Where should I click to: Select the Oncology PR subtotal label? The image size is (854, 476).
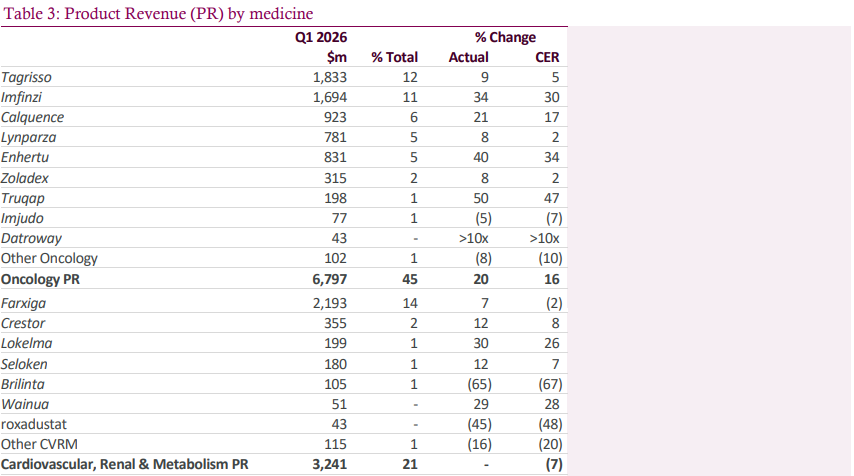(x=38, y=279)
